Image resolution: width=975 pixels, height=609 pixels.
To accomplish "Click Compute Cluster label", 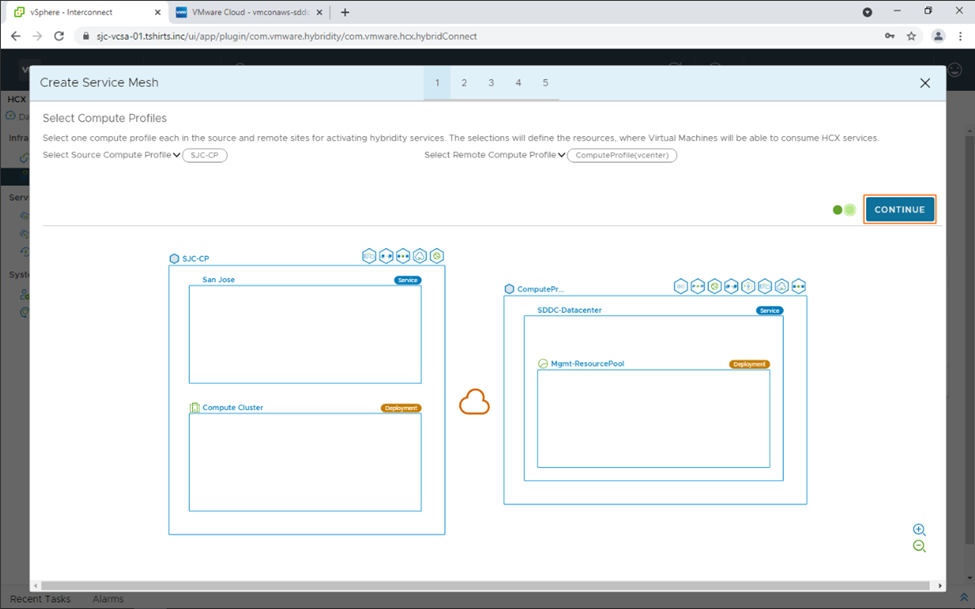I will tap(233, 407).
